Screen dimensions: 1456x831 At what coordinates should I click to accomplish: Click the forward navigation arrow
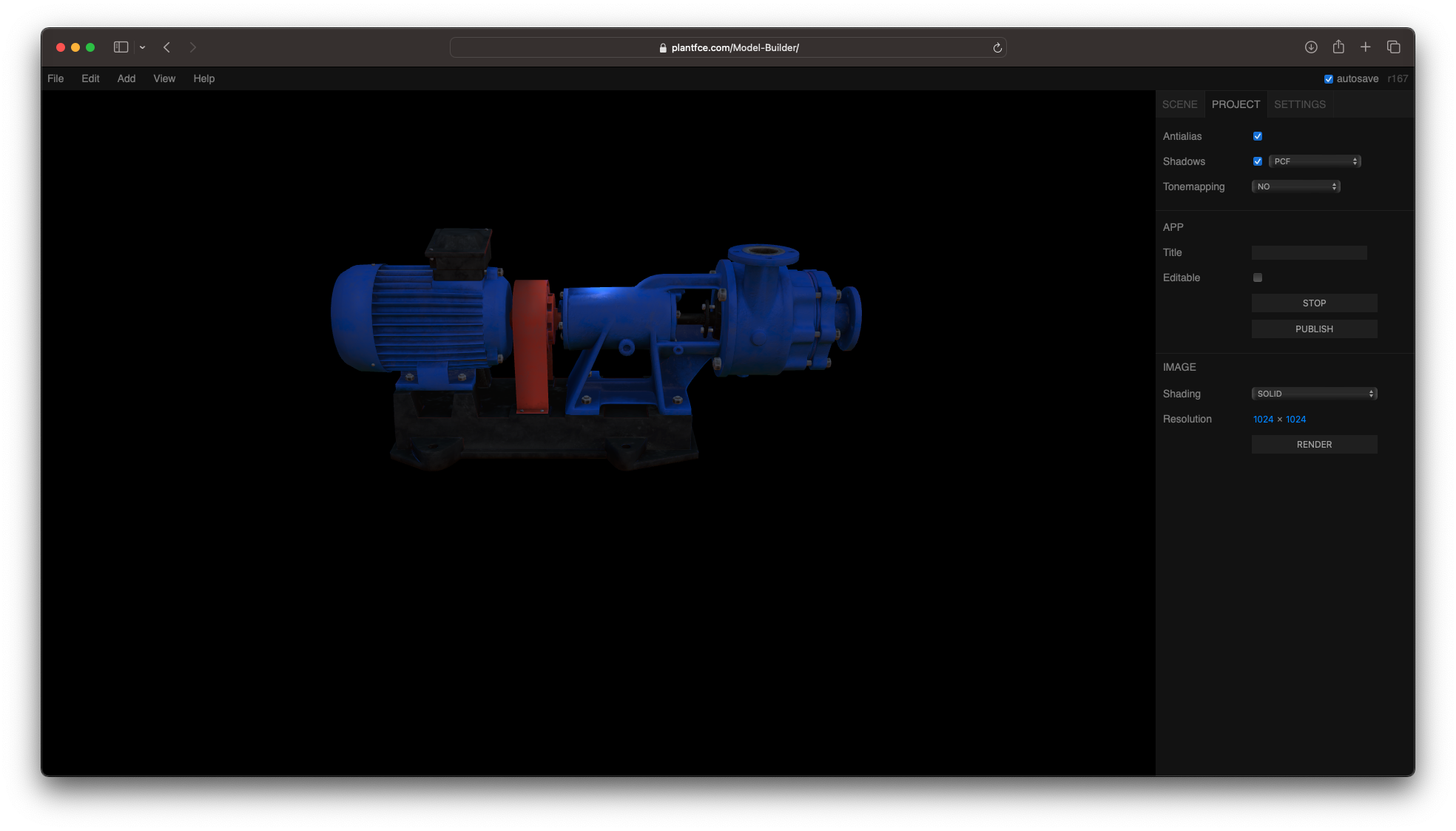[193, 47]
